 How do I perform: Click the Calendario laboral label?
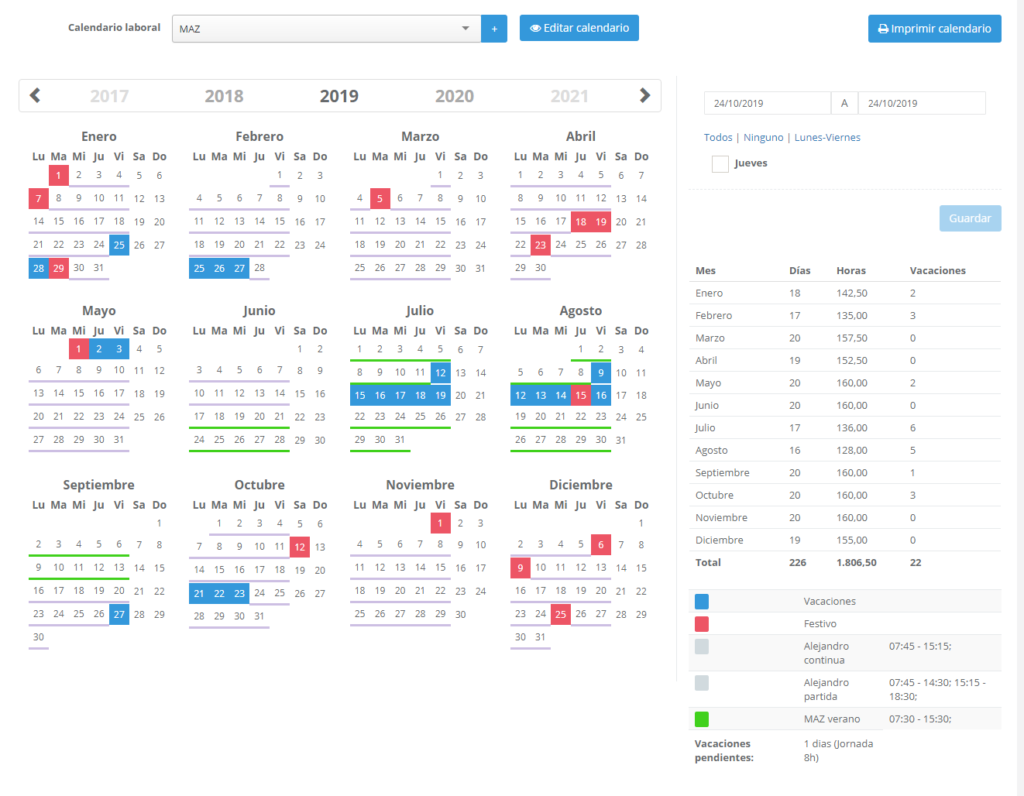tap(114, 27)
